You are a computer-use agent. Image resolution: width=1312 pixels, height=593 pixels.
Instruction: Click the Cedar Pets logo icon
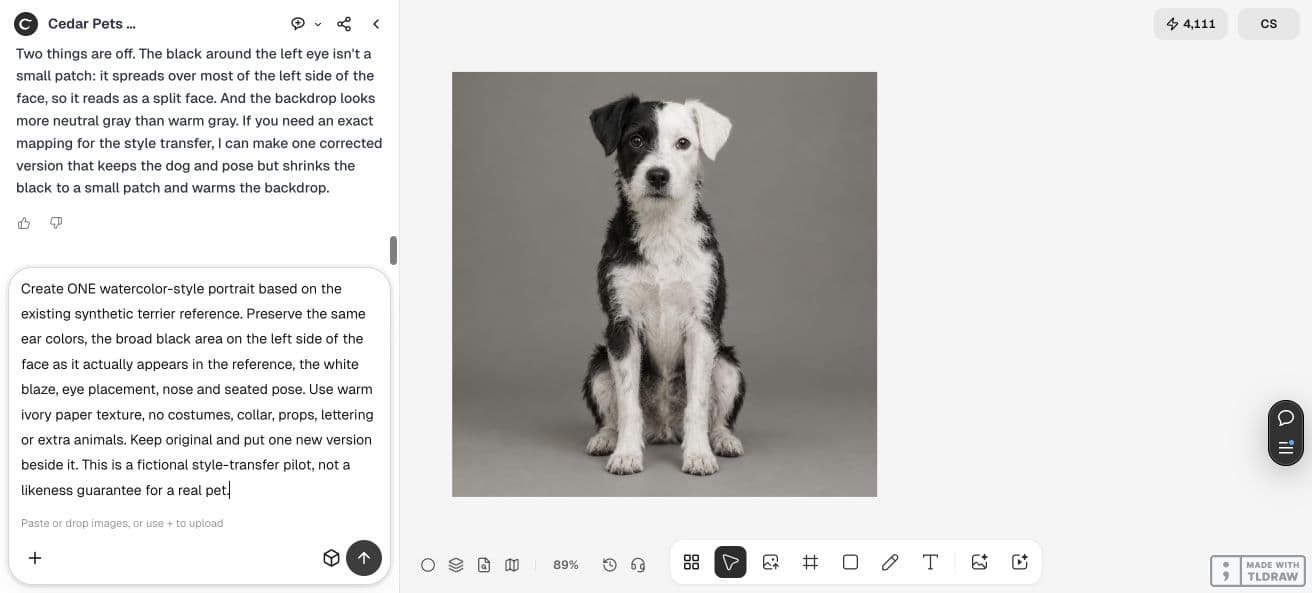pos(26,24)
